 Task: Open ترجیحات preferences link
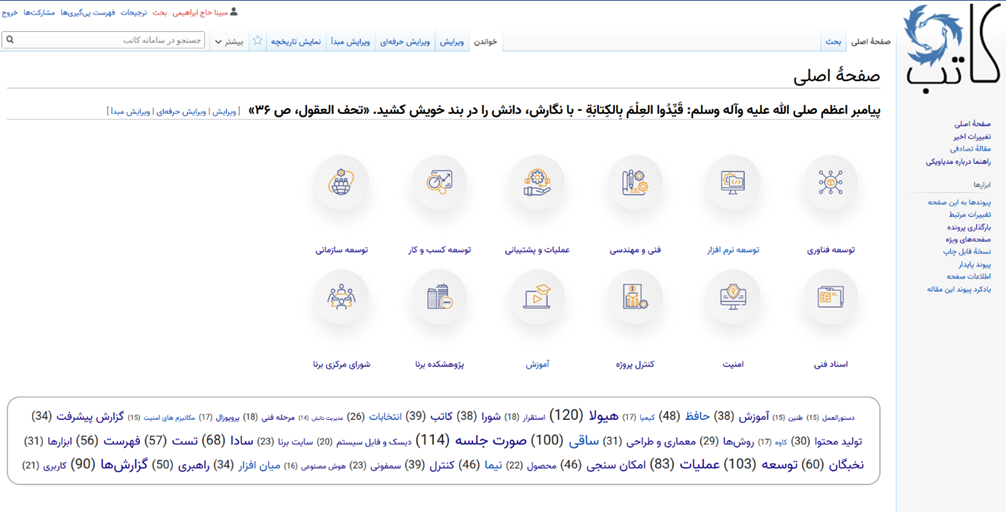[134, 12]
